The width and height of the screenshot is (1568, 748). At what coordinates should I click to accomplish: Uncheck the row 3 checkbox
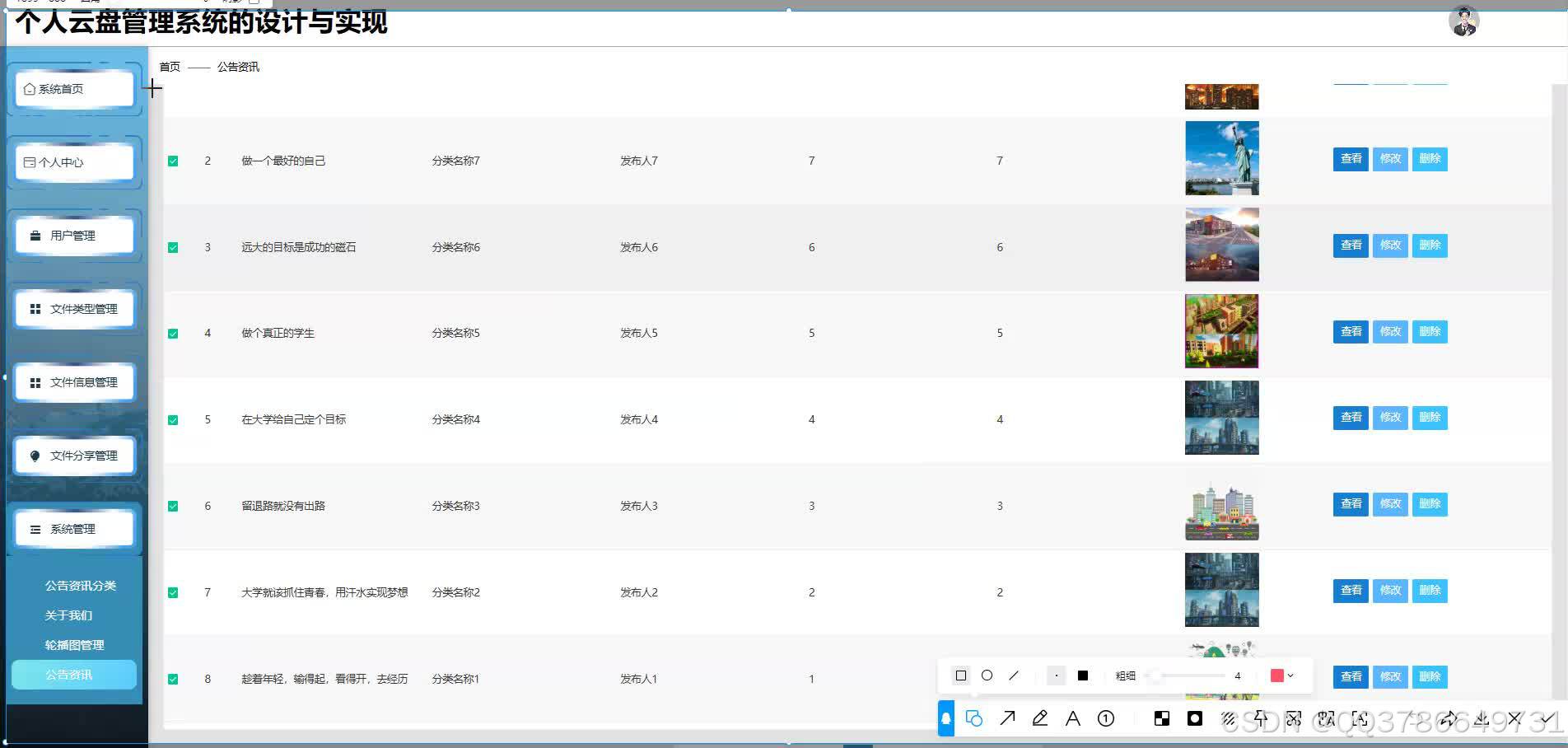(x=173, y=247)
